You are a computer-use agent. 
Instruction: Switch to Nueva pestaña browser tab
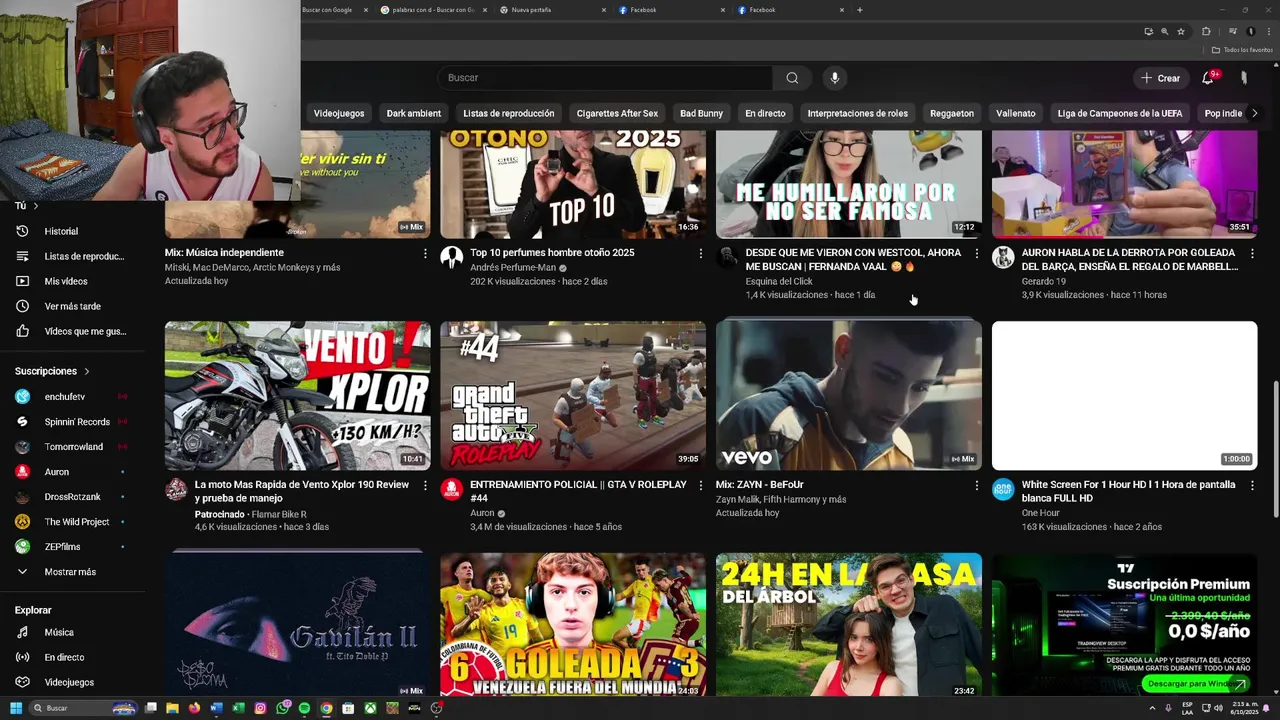(553, 10)
